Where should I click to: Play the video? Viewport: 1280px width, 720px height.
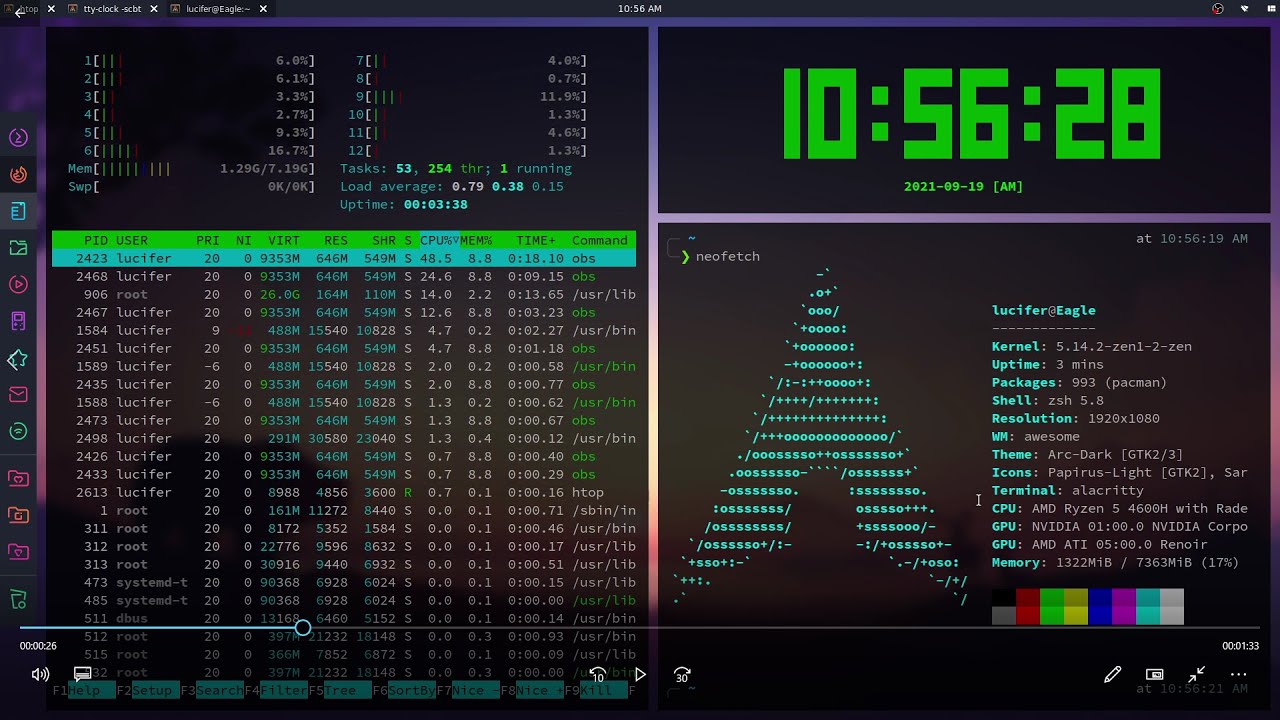pos(640,675)
